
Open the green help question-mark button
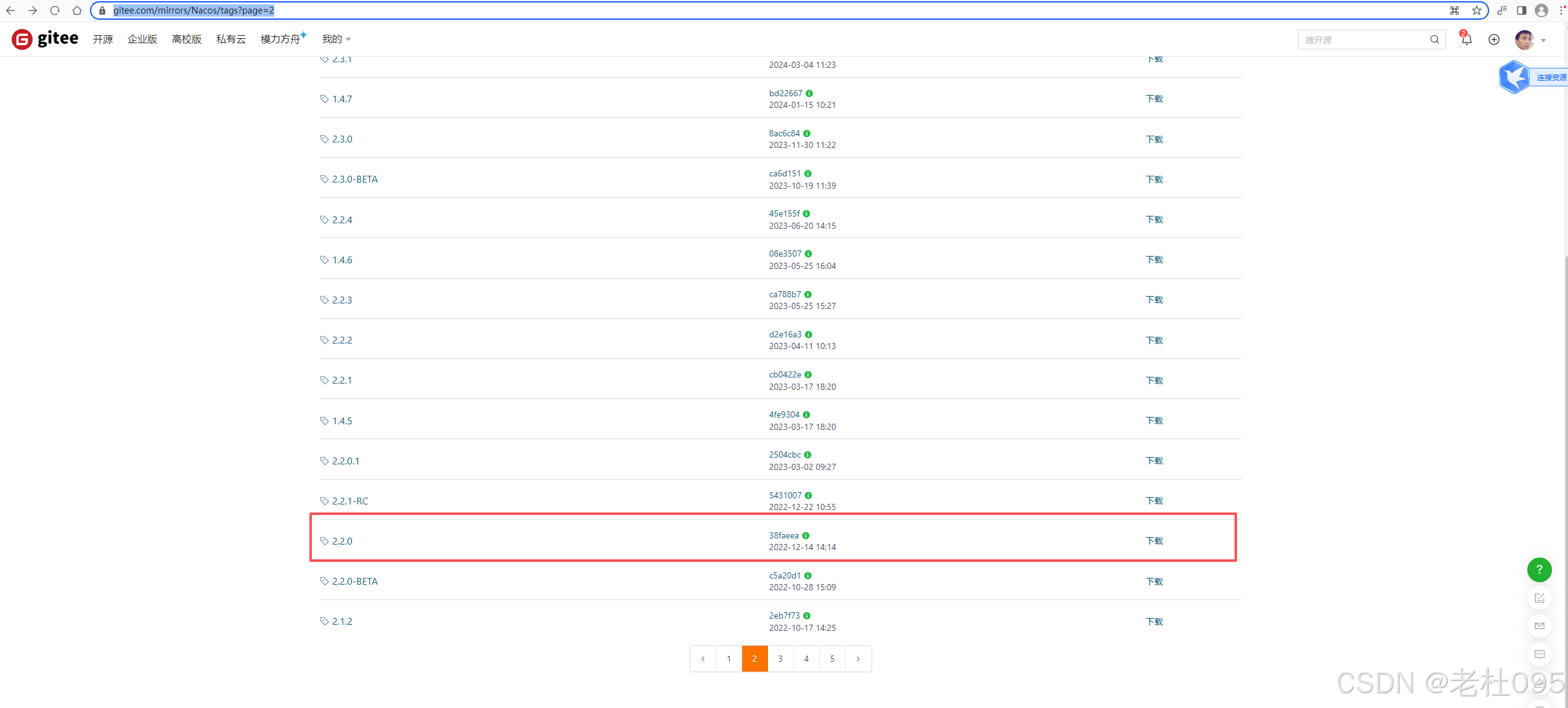[x=1540, y=569]
